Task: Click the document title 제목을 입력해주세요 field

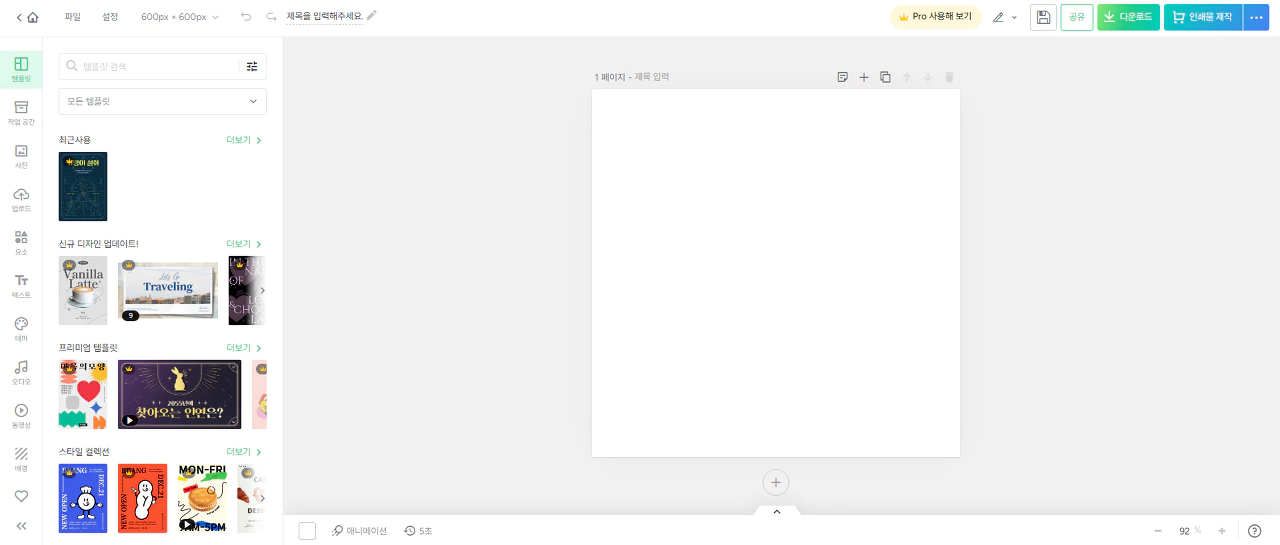Action: click(325, 17)
